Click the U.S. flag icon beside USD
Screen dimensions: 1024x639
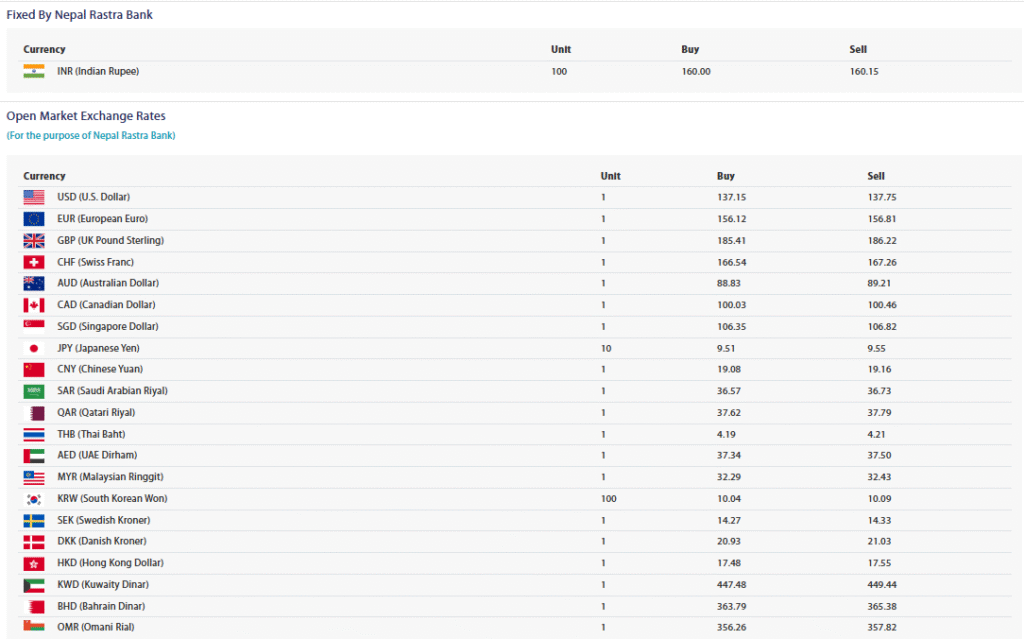tap(34, 197)
